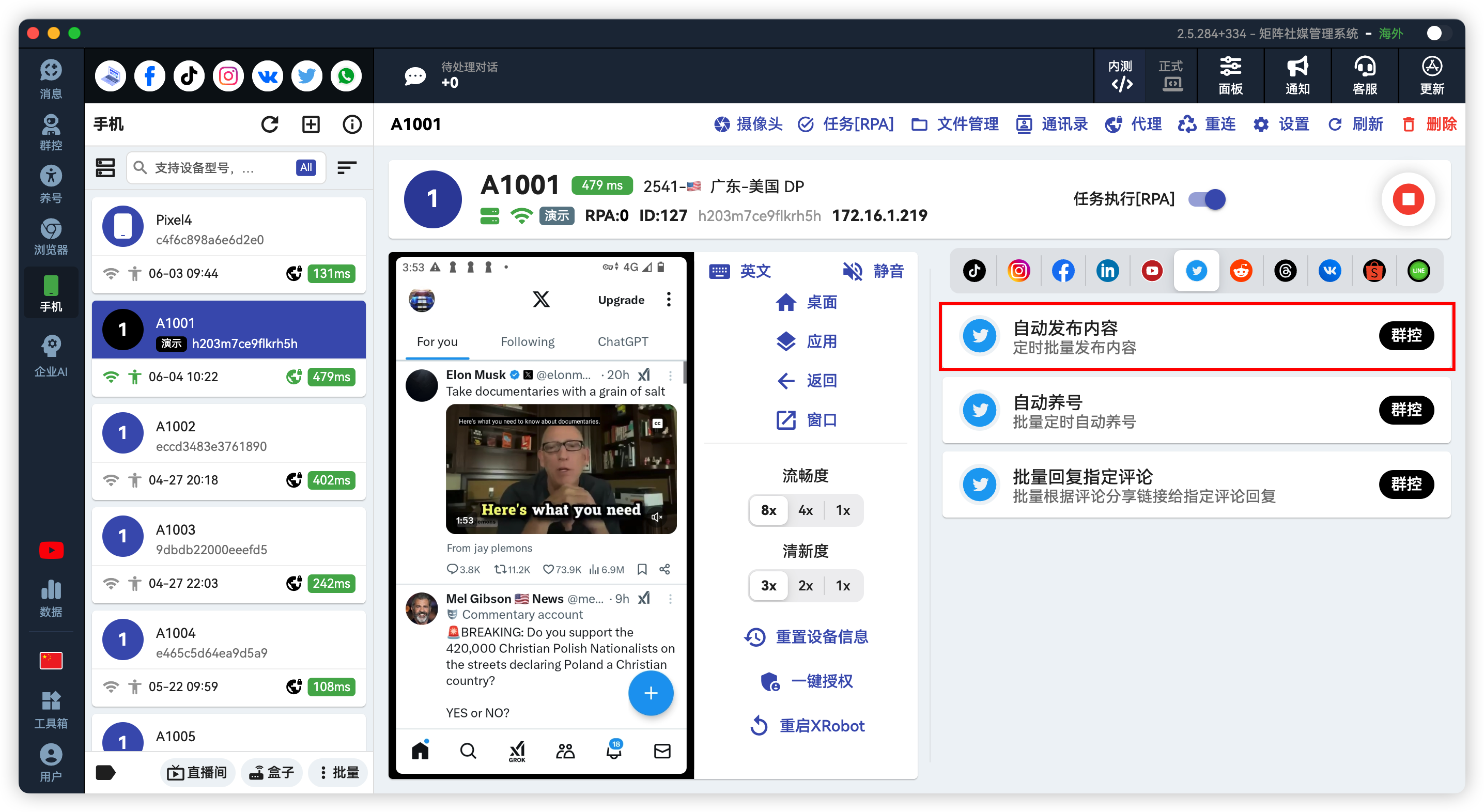The image size is (1484, 812).
Task: Select the VK icon in the top bar
Action: pos(267,75)
